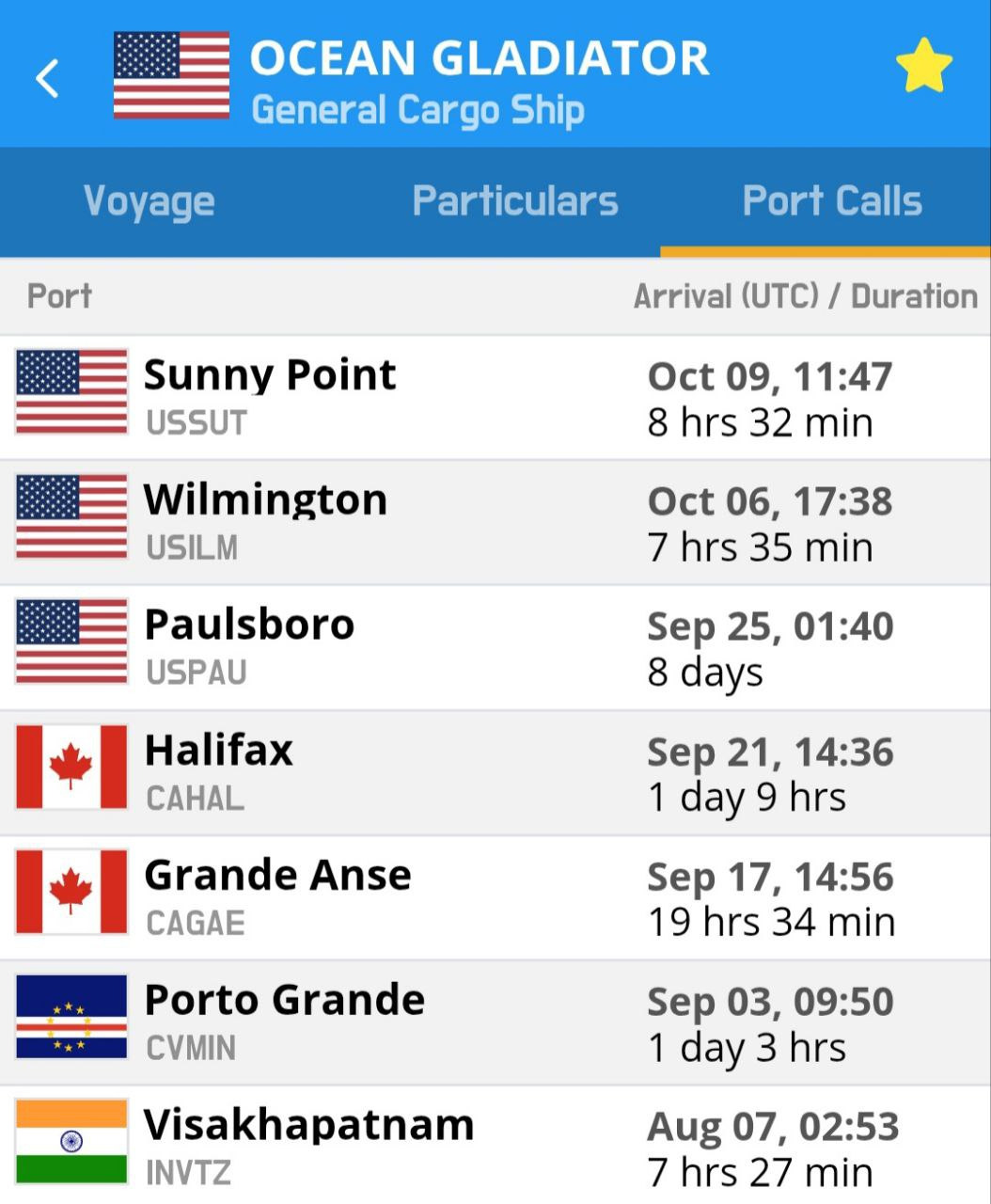
Task: Switch to the Voyage tab
Action: click(149, 201)
